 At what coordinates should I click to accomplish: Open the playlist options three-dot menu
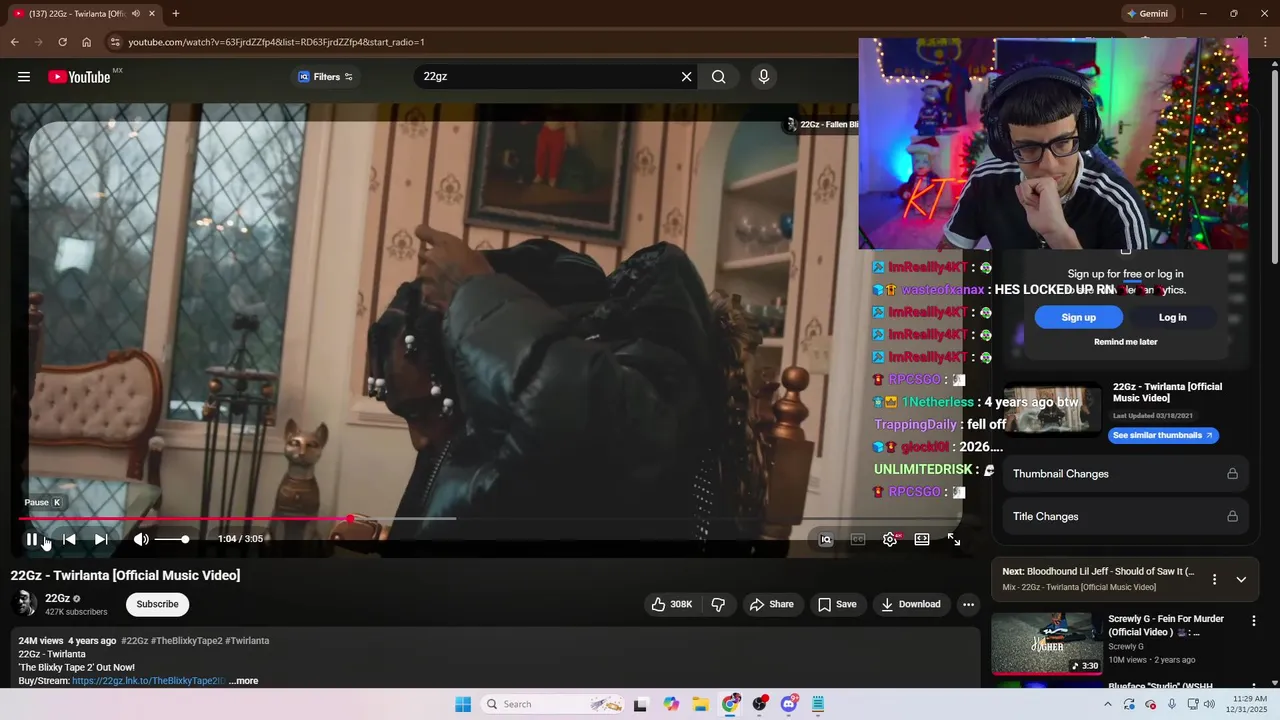pyautogui.click(x=1214, y=579)
